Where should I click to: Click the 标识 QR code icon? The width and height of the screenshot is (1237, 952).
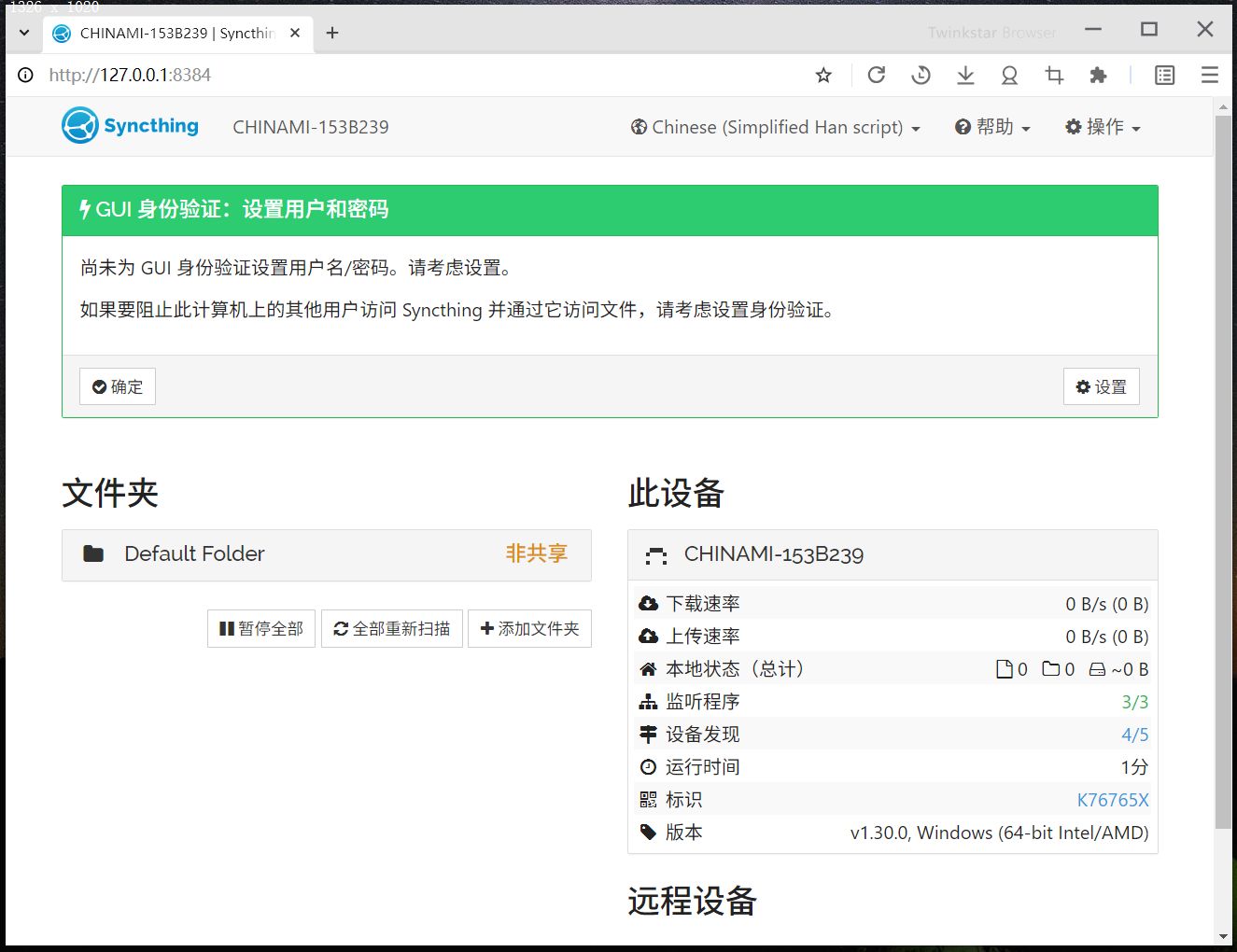click(x=648, y=800)
